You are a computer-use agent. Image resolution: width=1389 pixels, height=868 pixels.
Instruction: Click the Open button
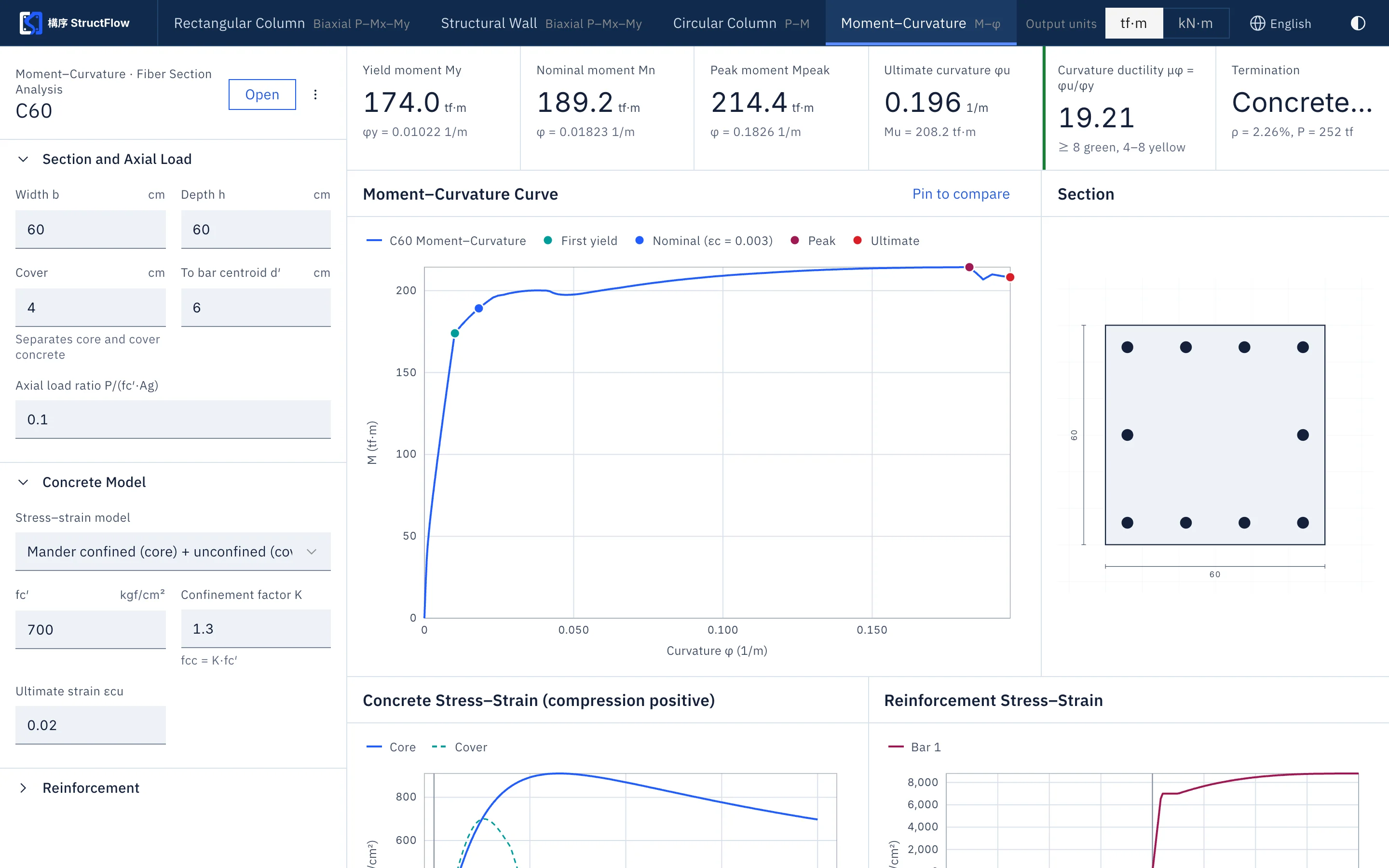pyautogui.click(x=262, y=95)
